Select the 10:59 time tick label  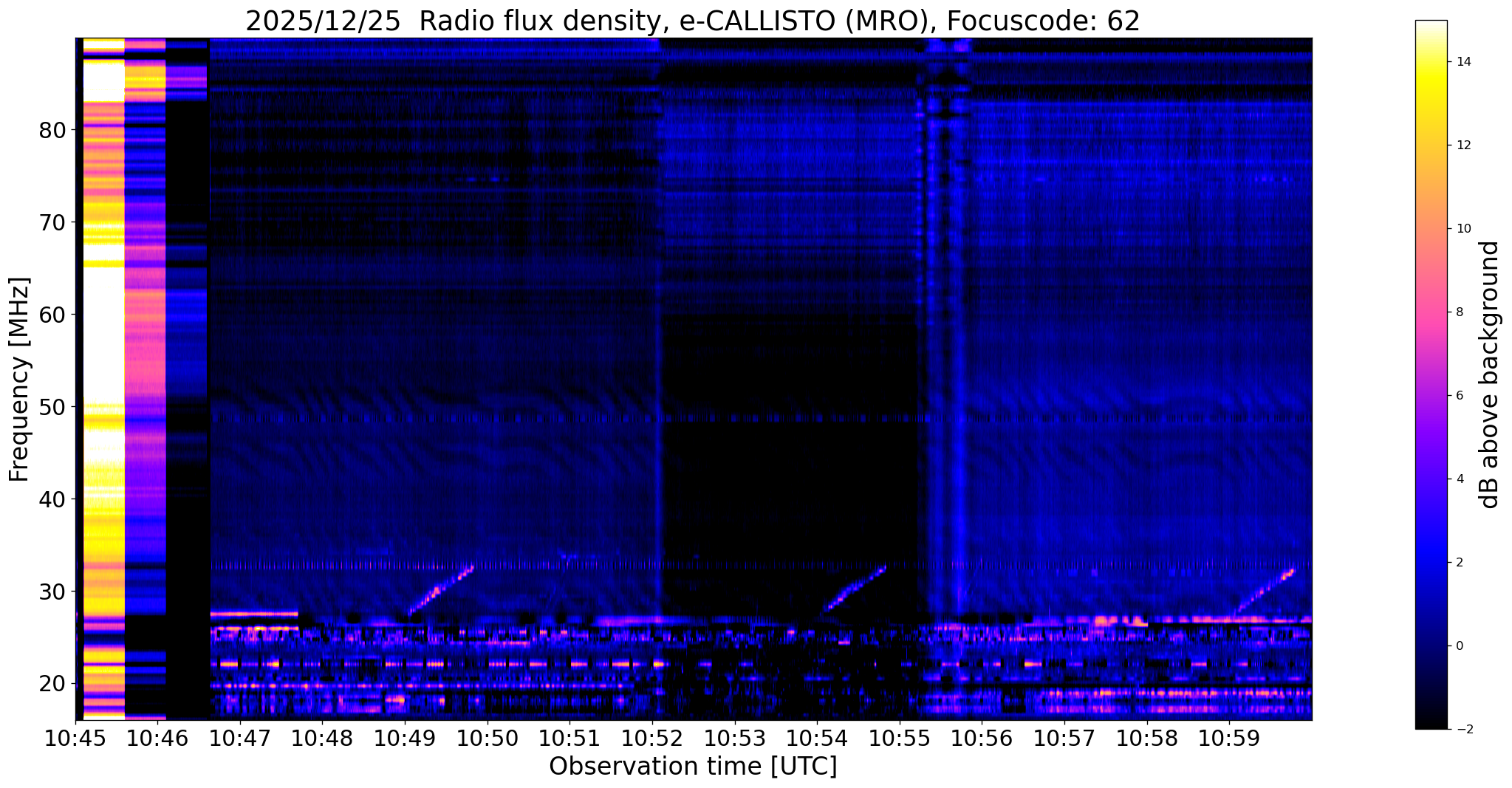tap(1229, 739)
